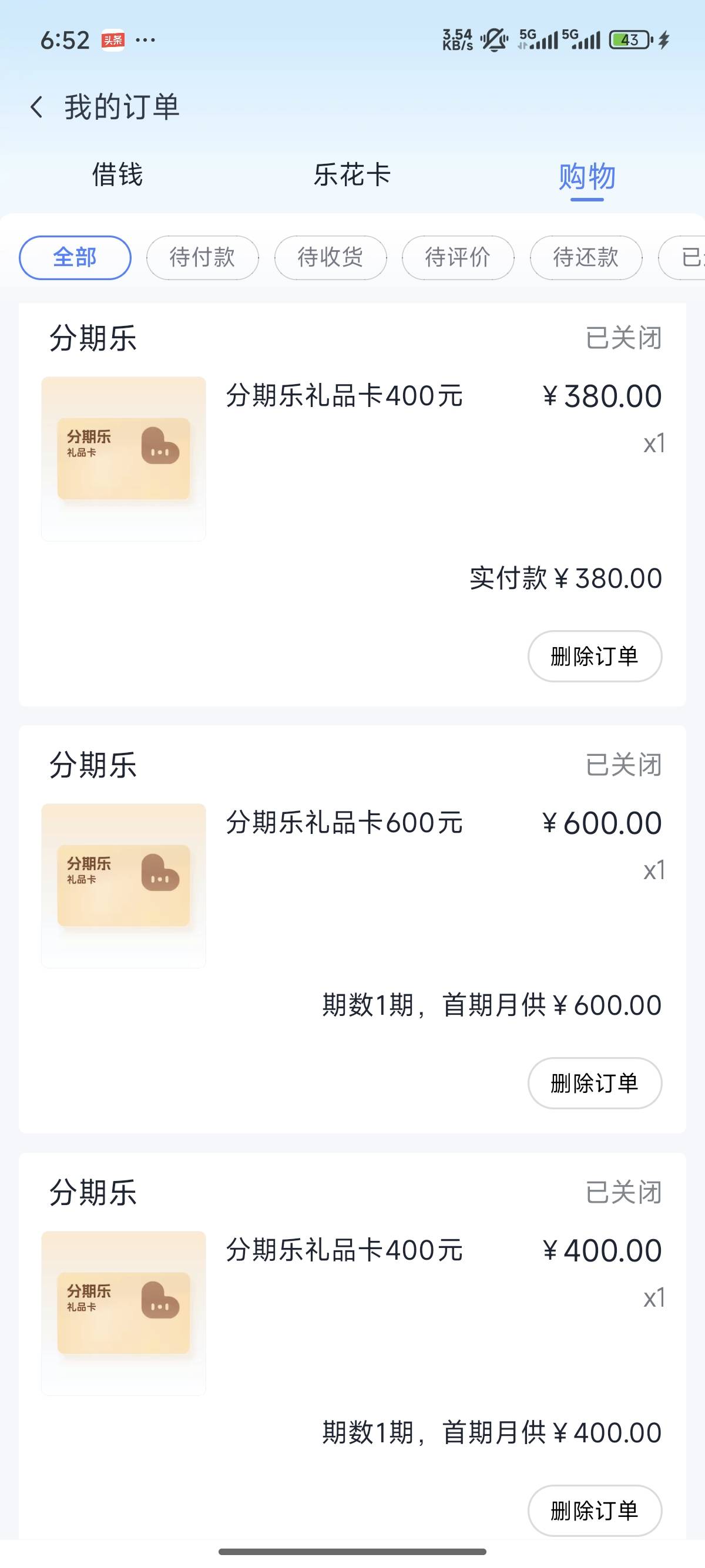
Task: Tap the home gesture bar at bottom
Action: 352,1552
